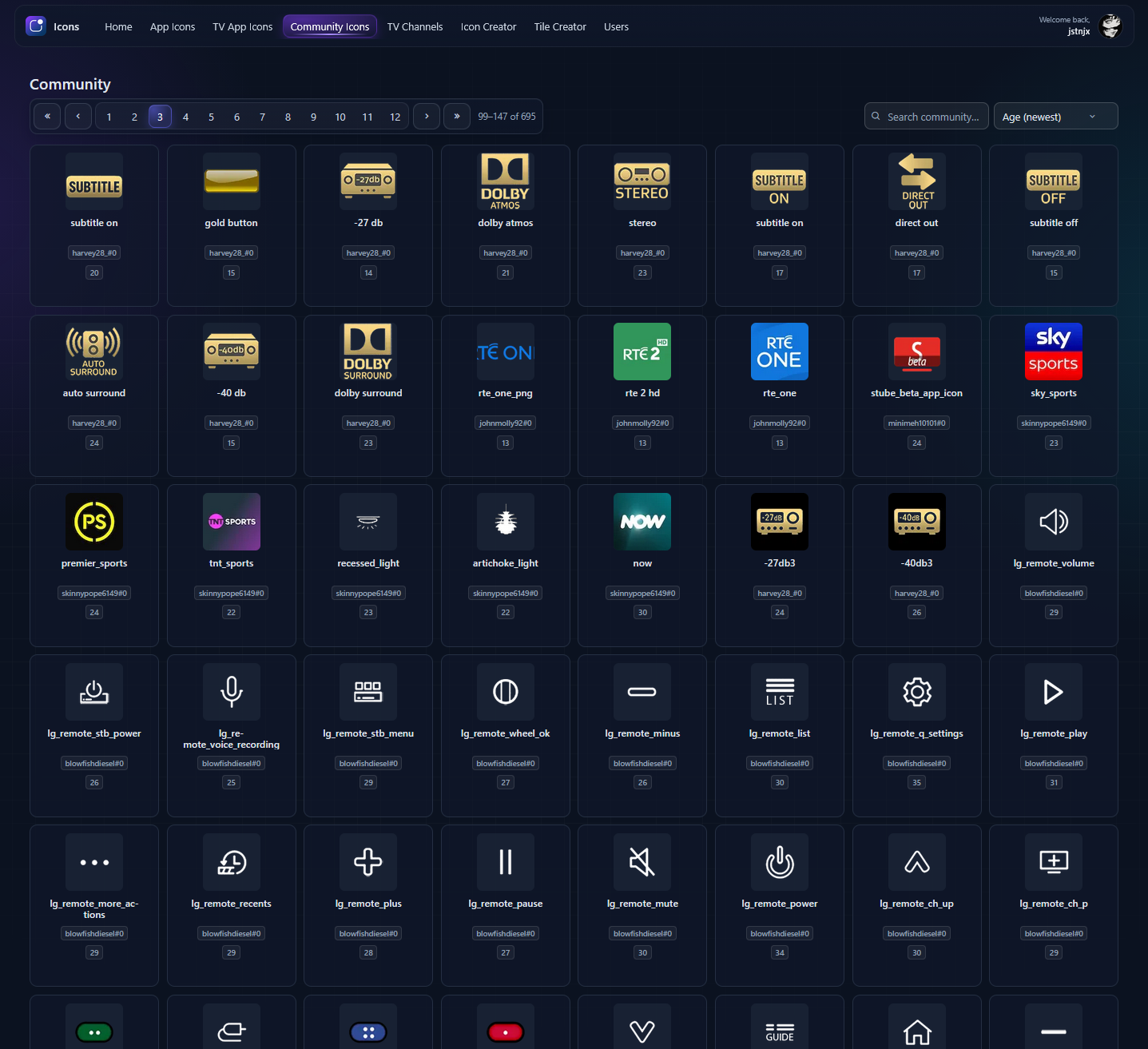The height and width of the screenshot is (1049, 1148).
Task: Go to the Tile Creator tab
Action: tap(560, 26)
